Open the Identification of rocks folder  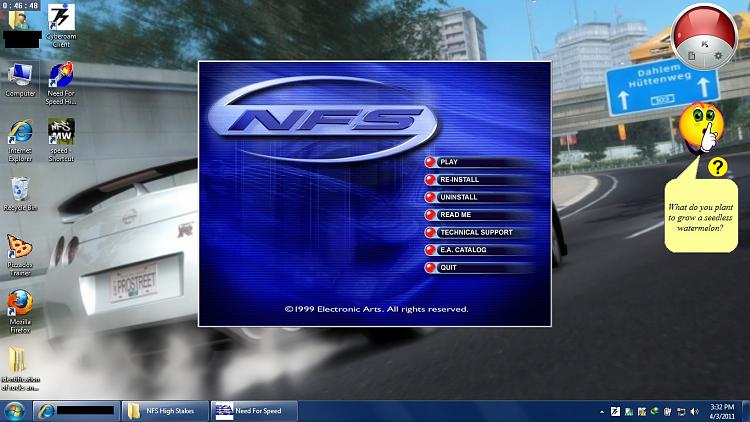pyautogui.click(x=20, y=369)
